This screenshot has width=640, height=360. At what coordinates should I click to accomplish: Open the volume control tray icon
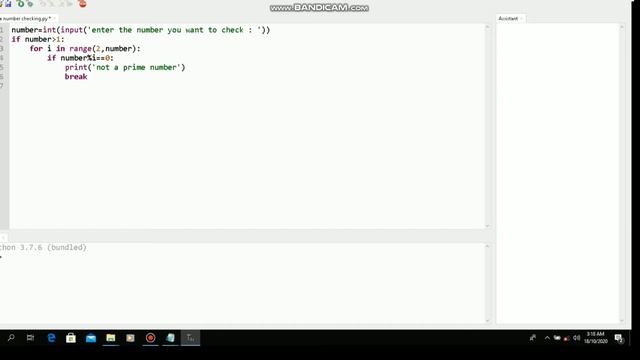(576, 338)
